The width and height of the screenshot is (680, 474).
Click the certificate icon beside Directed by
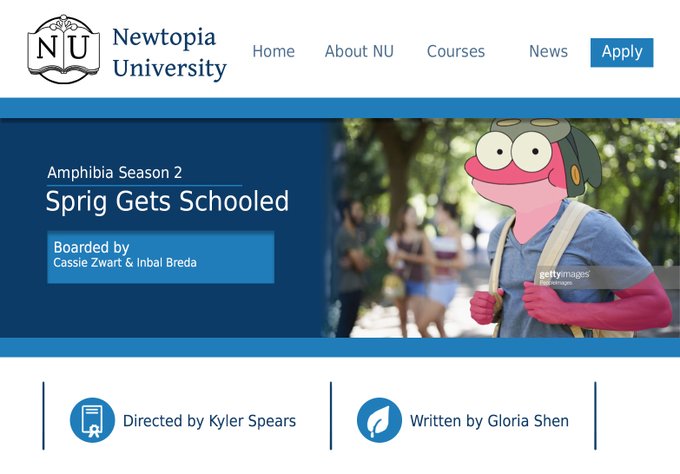(x=92, y=420)
